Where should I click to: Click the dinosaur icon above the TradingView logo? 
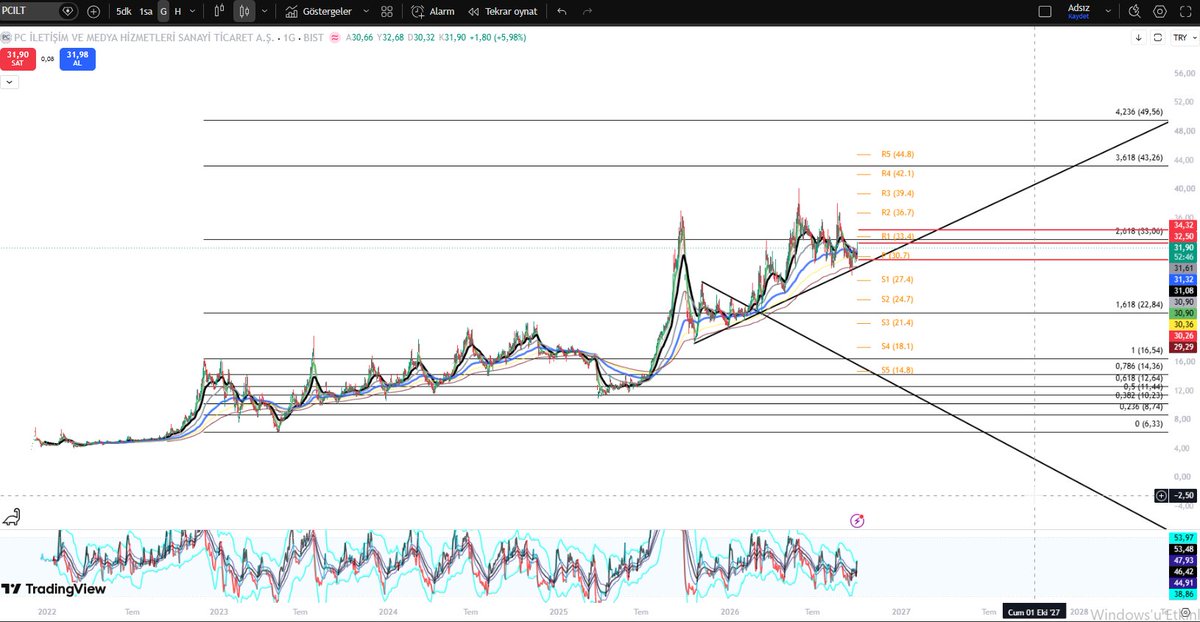click(x=13, y=517)
